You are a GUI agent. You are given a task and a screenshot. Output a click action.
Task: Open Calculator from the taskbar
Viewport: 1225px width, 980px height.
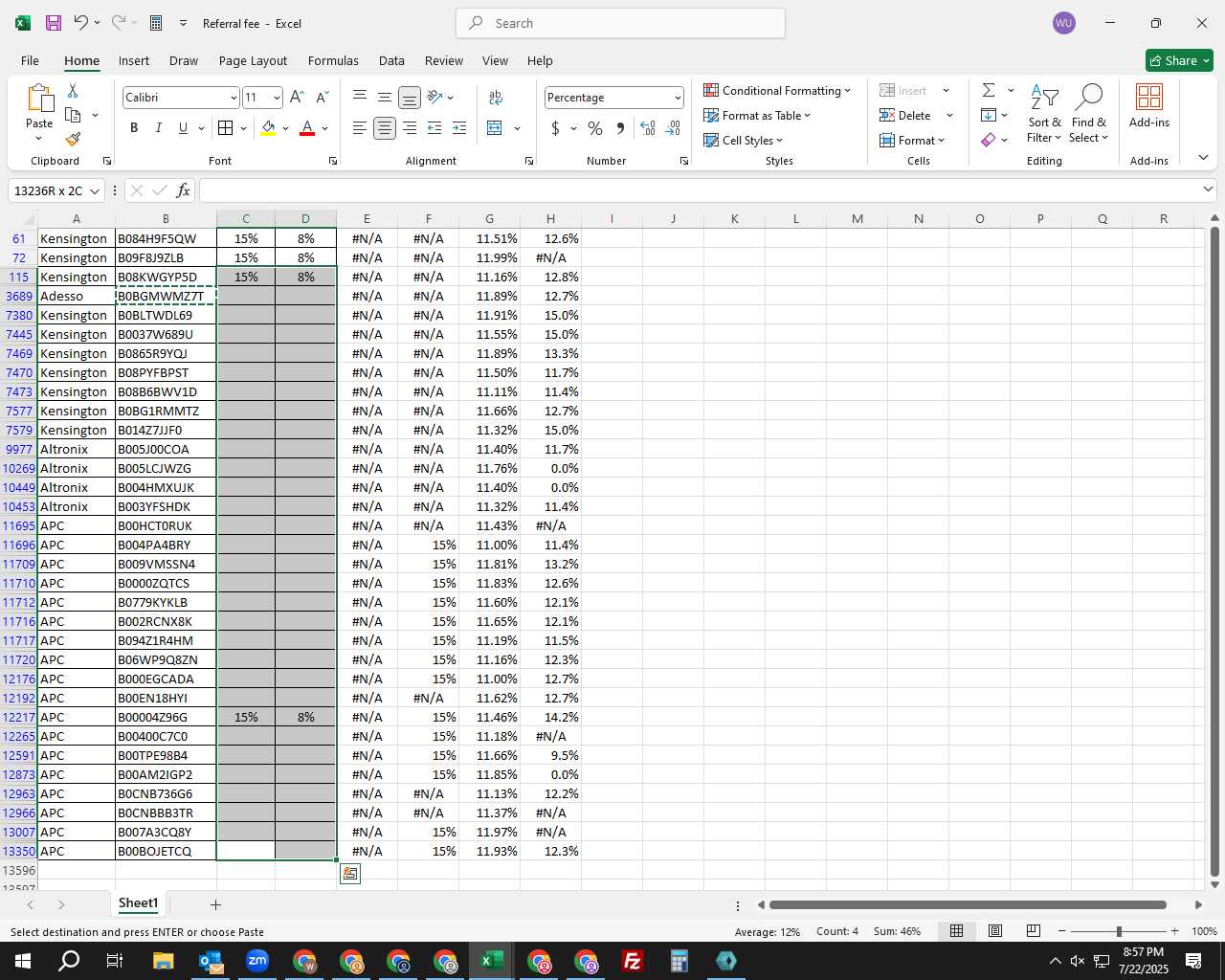click(679, 961)
